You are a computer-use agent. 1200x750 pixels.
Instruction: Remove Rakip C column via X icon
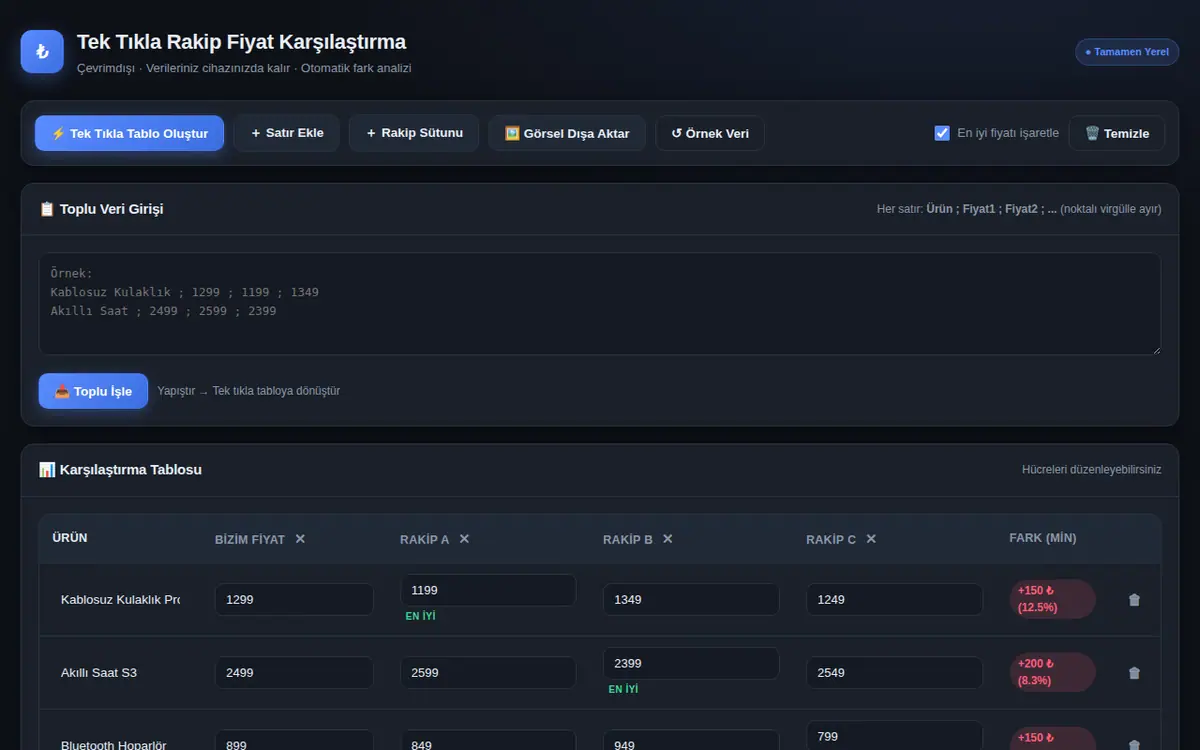point(871,539)
